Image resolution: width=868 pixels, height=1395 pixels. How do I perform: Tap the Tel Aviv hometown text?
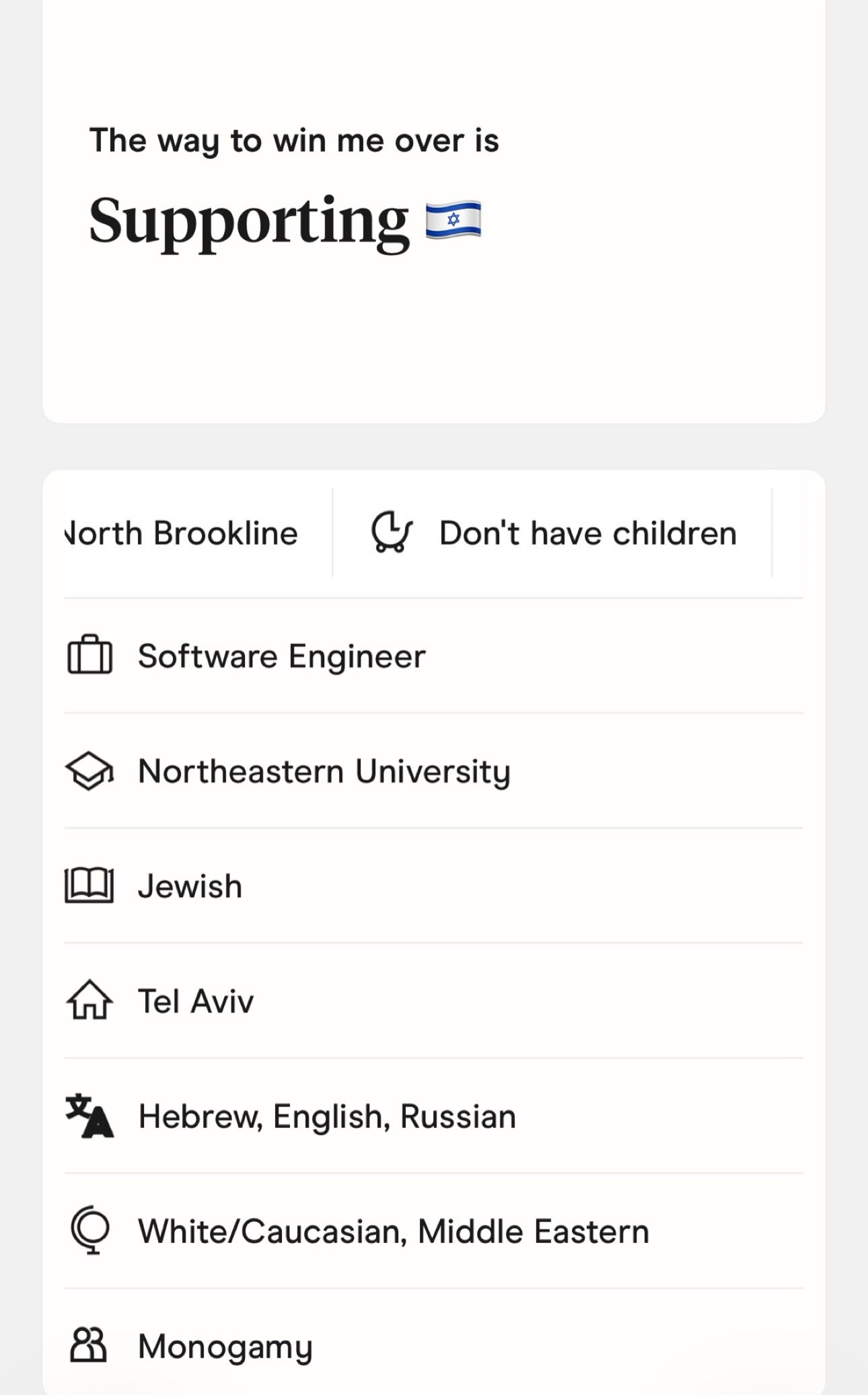[196, 1001]
